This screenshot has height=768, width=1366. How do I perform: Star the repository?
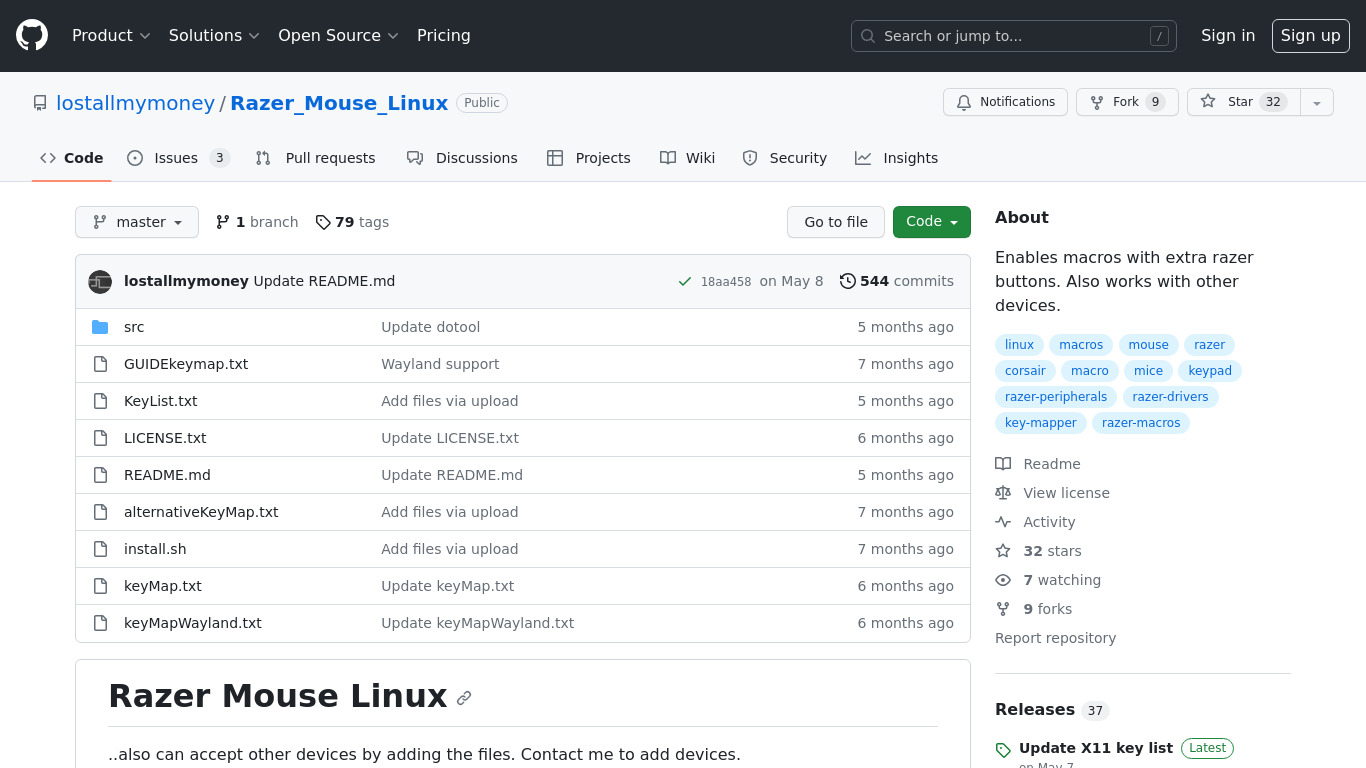(x=1243, y=102)
